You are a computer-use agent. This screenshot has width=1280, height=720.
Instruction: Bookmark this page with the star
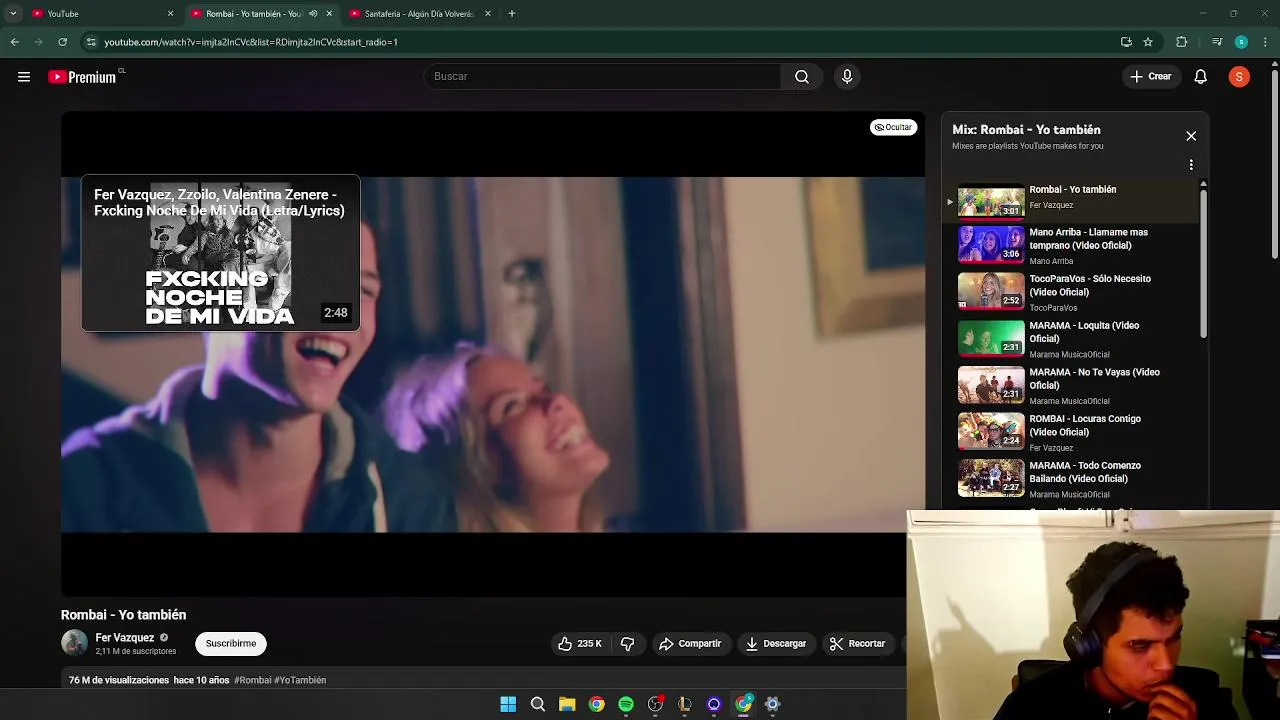[x=1148, y=42]
